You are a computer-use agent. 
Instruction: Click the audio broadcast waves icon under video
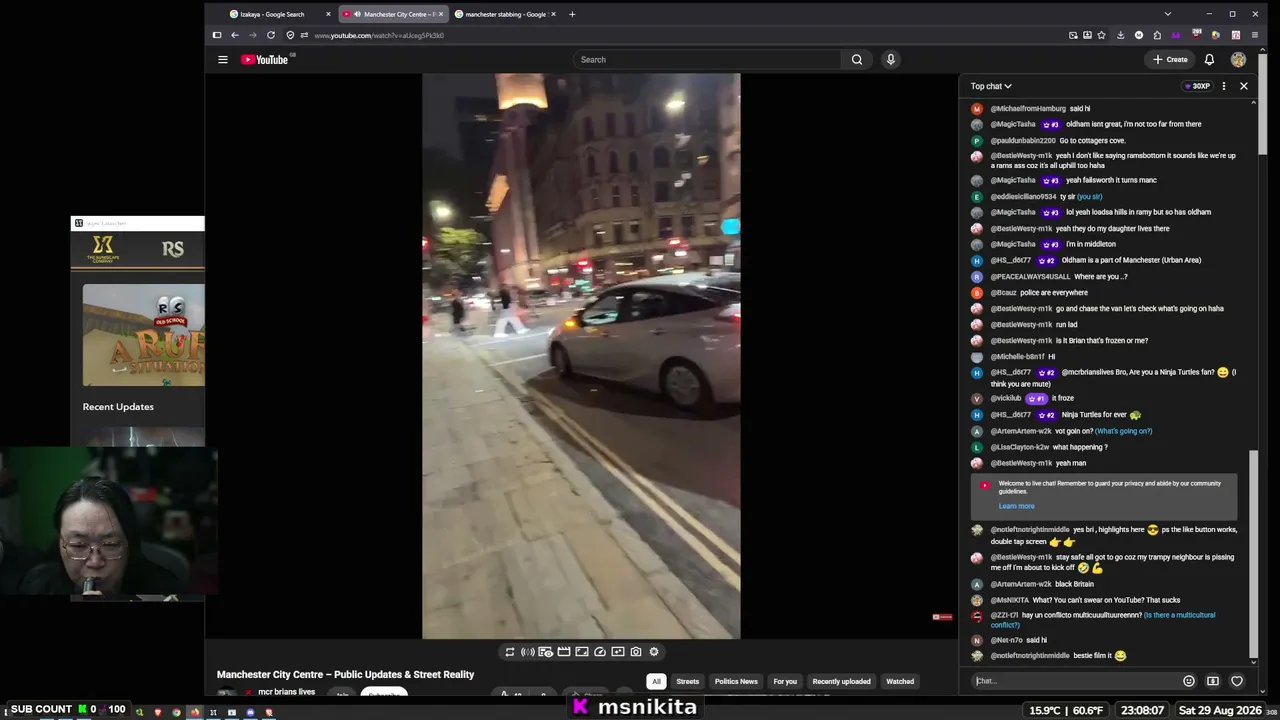pos(528,652)
